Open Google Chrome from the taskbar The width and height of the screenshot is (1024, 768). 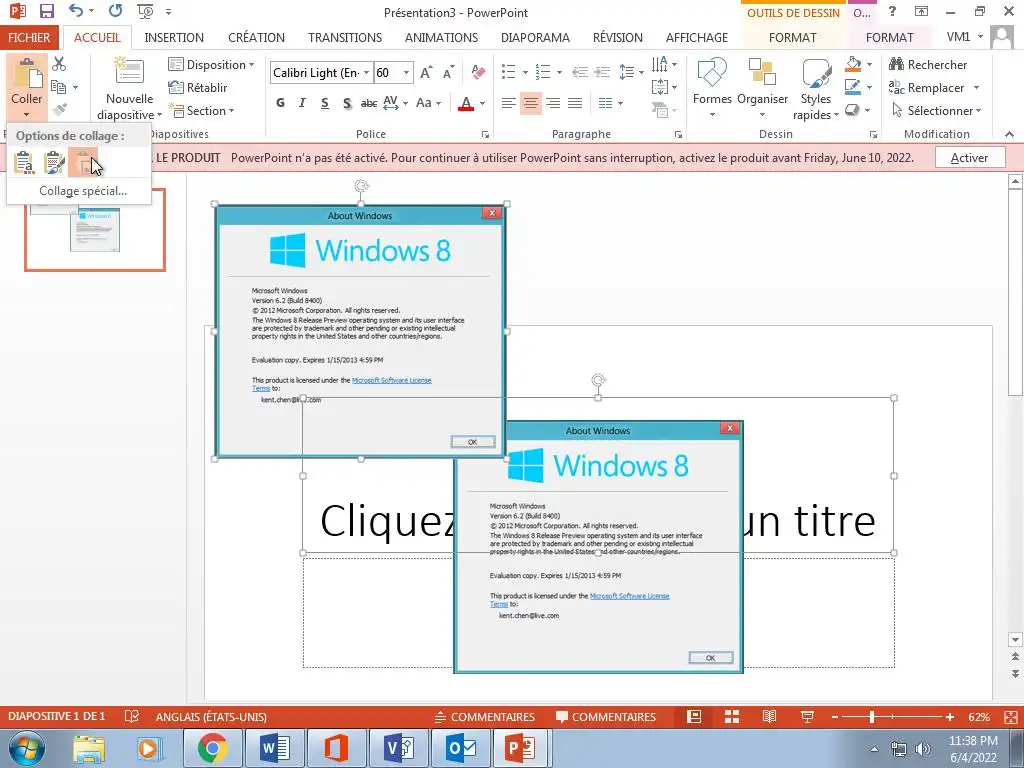coord(212,748)
